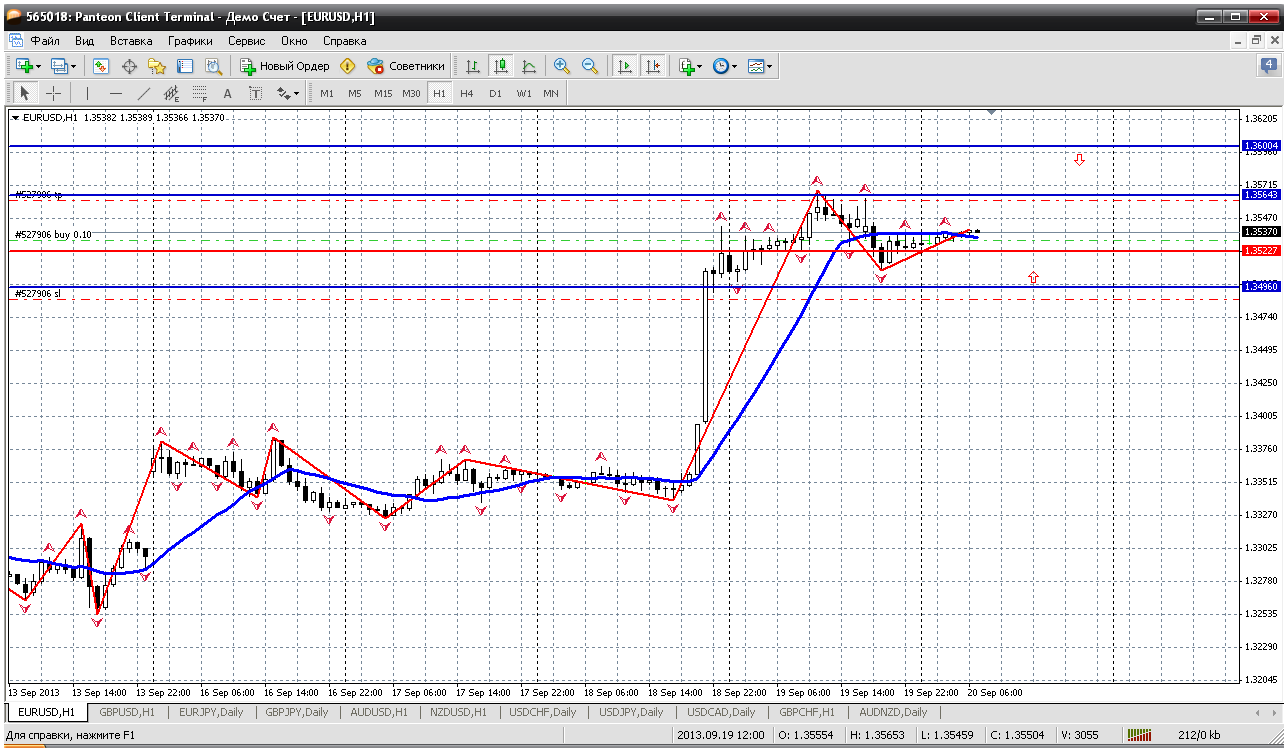This screenshot has height=748, width=1288.
Task: Select the text A tool
Action: point(227,93)
